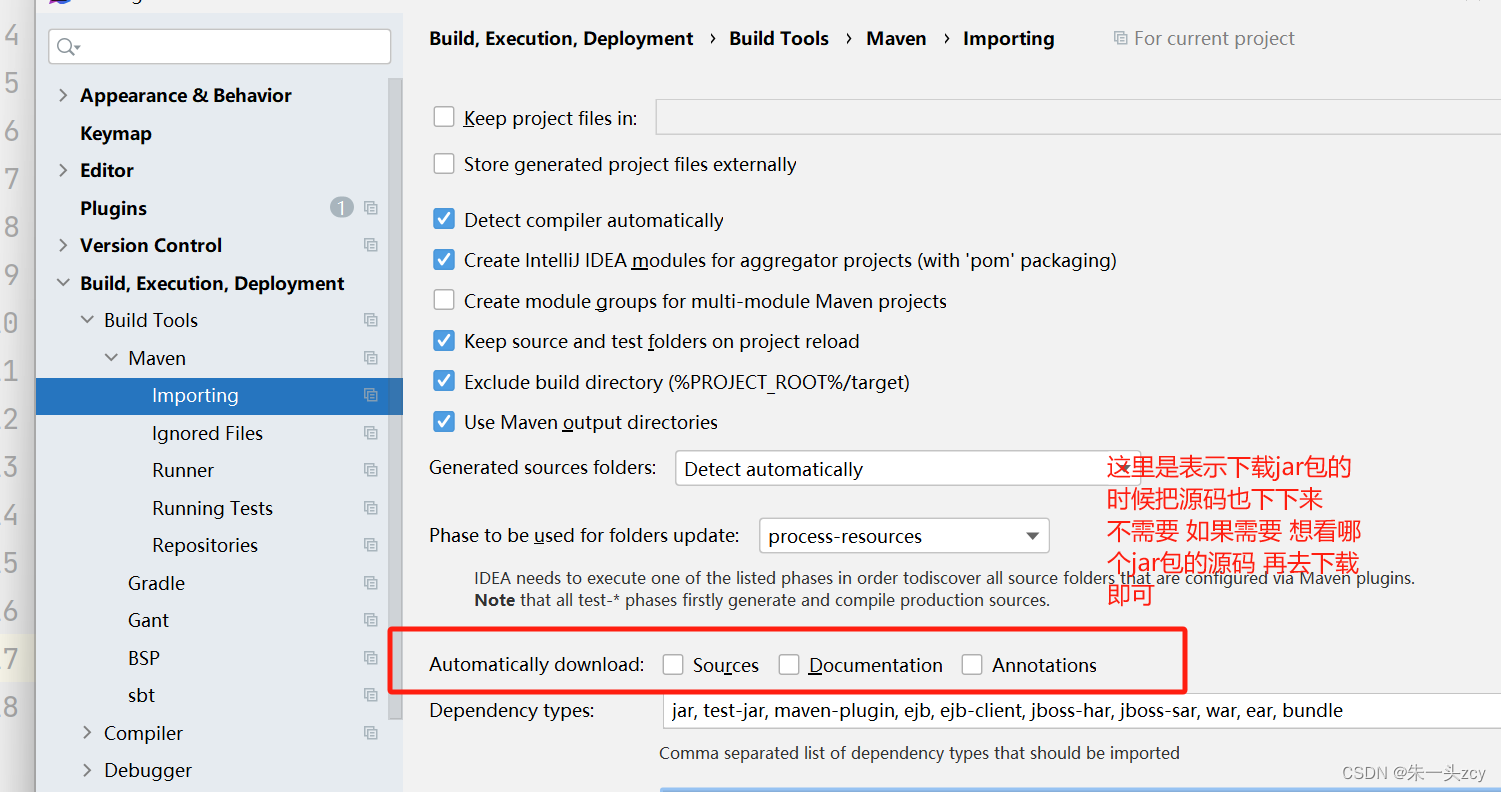
Task: Uncheck Detect compiler automatically
Action: pyautogui.click(x=444, y=219)
